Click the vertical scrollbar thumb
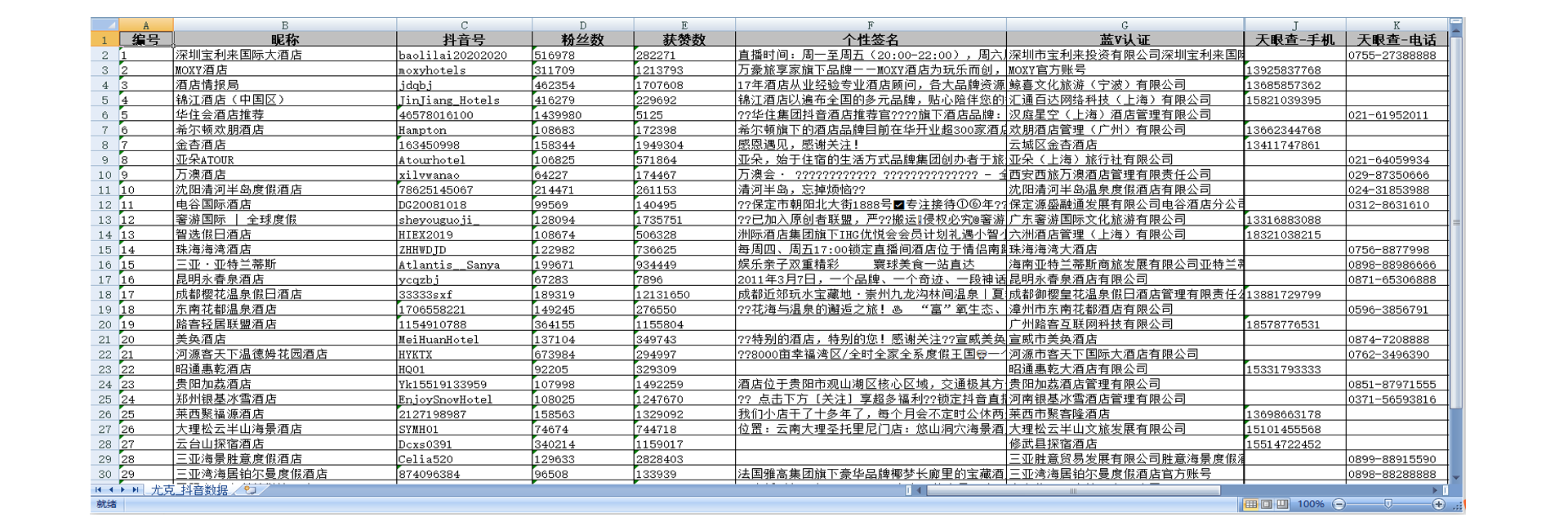The width and height of the screenshot is (1568, 531). [1456, 222]
